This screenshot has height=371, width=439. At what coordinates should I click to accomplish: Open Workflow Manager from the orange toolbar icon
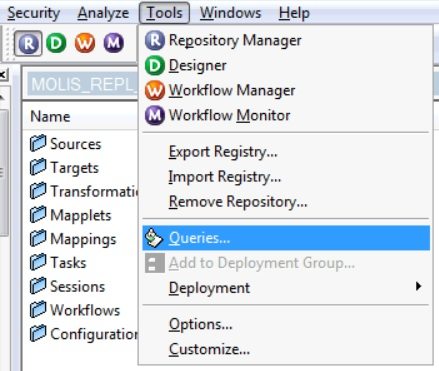(85, 43)
